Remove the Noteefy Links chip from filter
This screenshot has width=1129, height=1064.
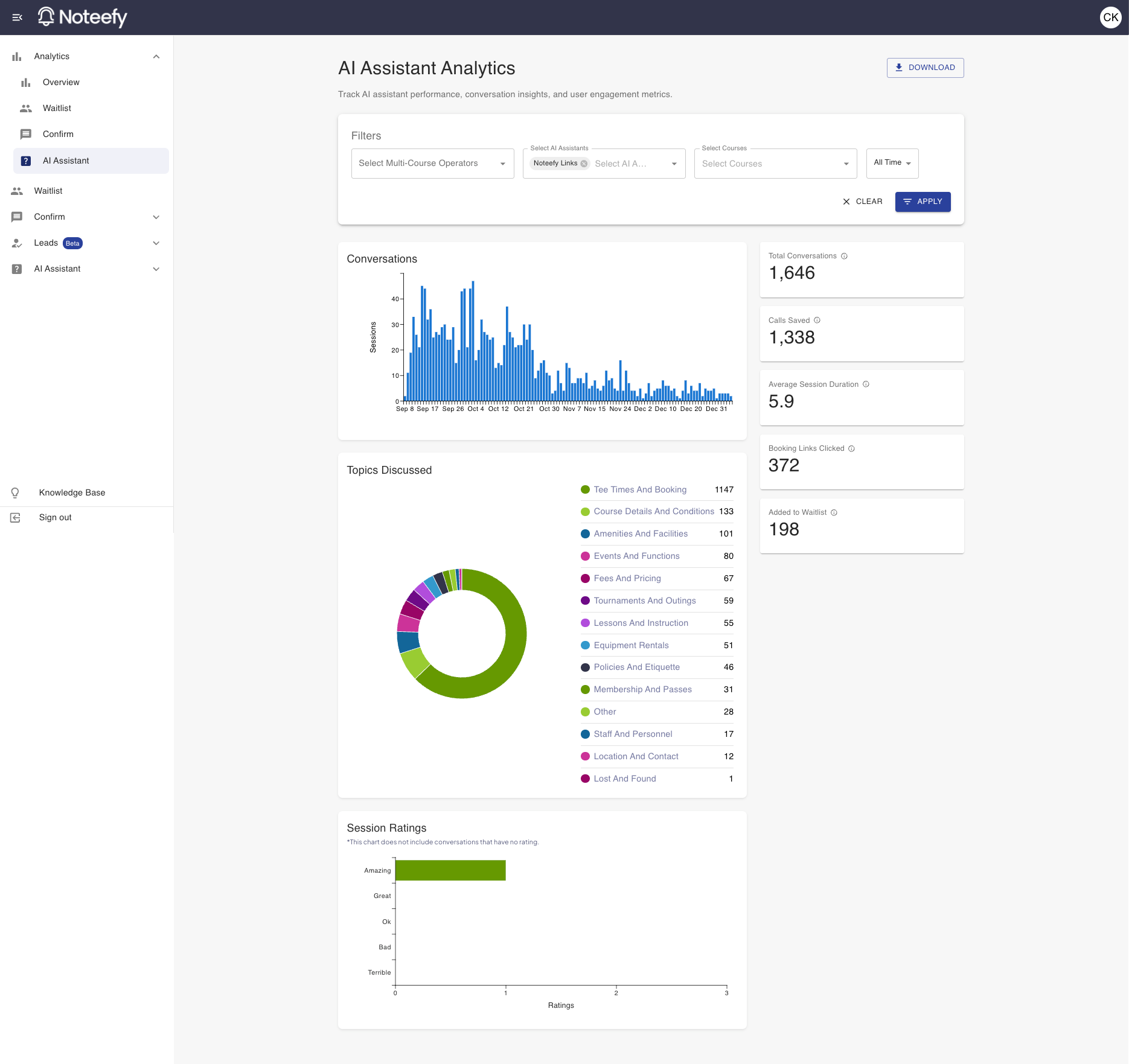[x=584, y=164]
